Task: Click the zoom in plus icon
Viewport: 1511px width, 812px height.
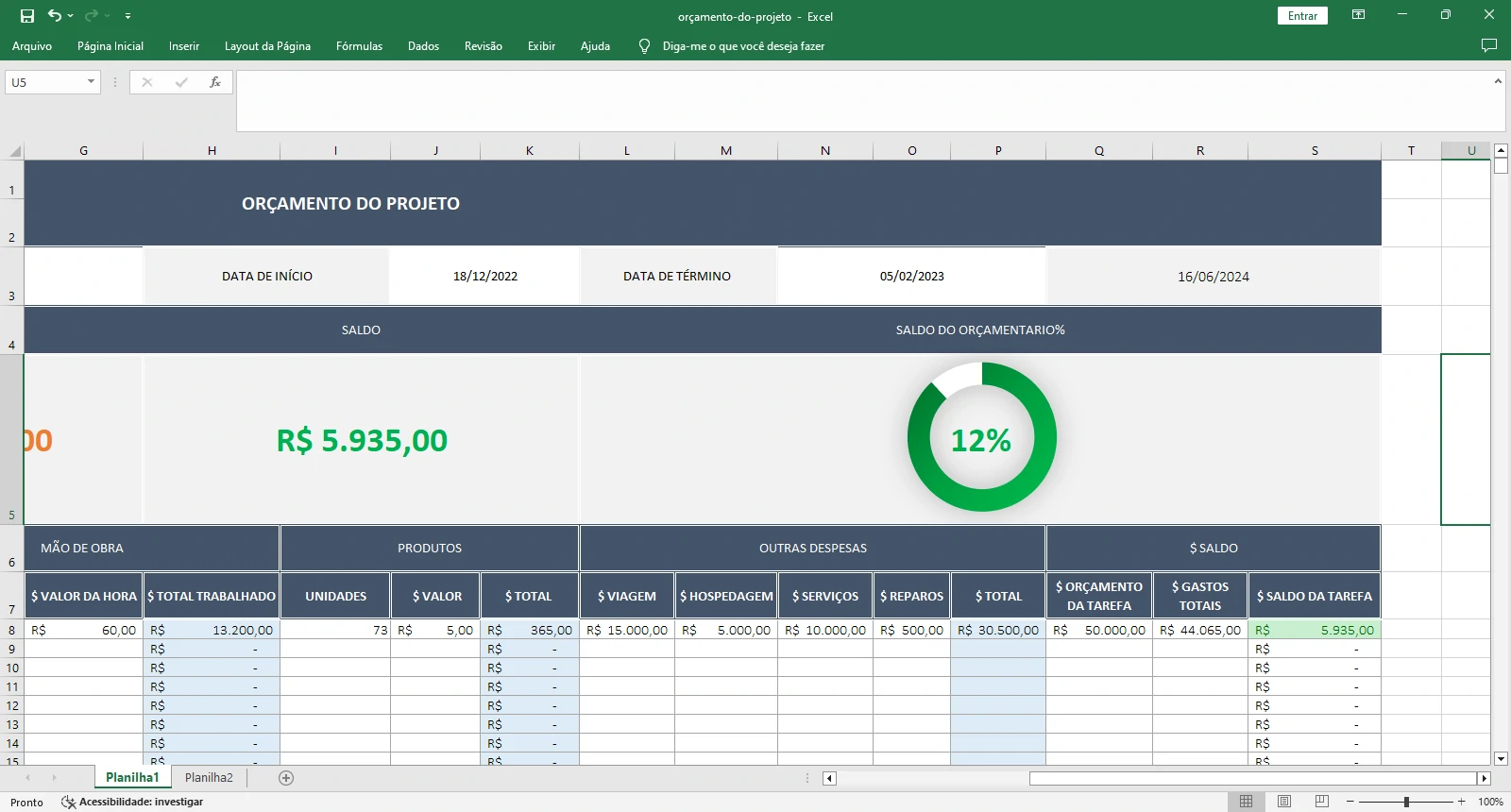Action: point(1462,802)
